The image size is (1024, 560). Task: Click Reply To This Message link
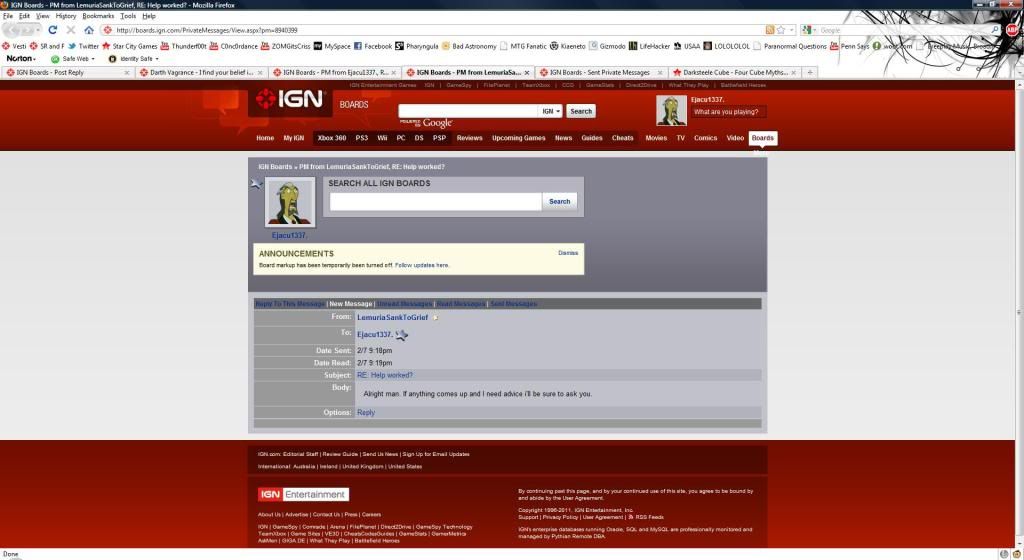(x=290, y=304)
